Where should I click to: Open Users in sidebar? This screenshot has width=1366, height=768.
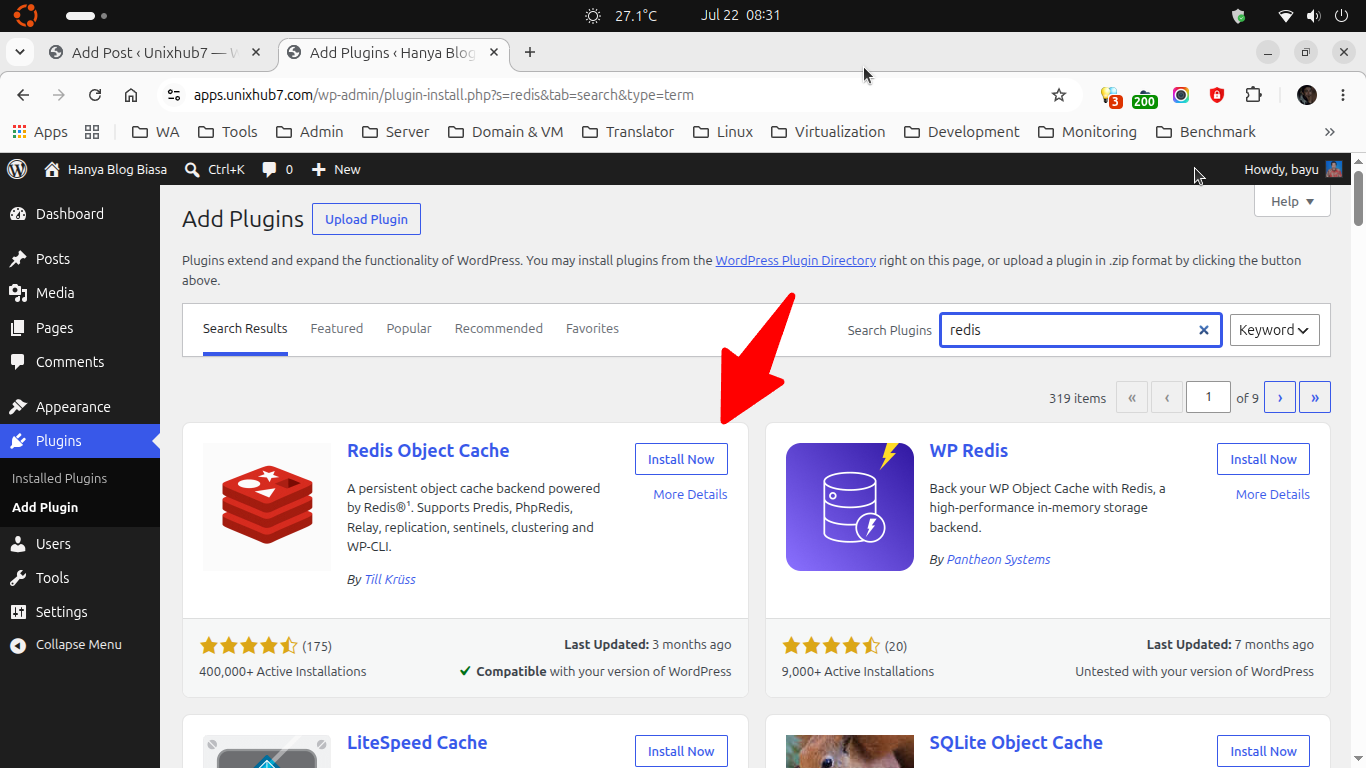tap(80, 544)
